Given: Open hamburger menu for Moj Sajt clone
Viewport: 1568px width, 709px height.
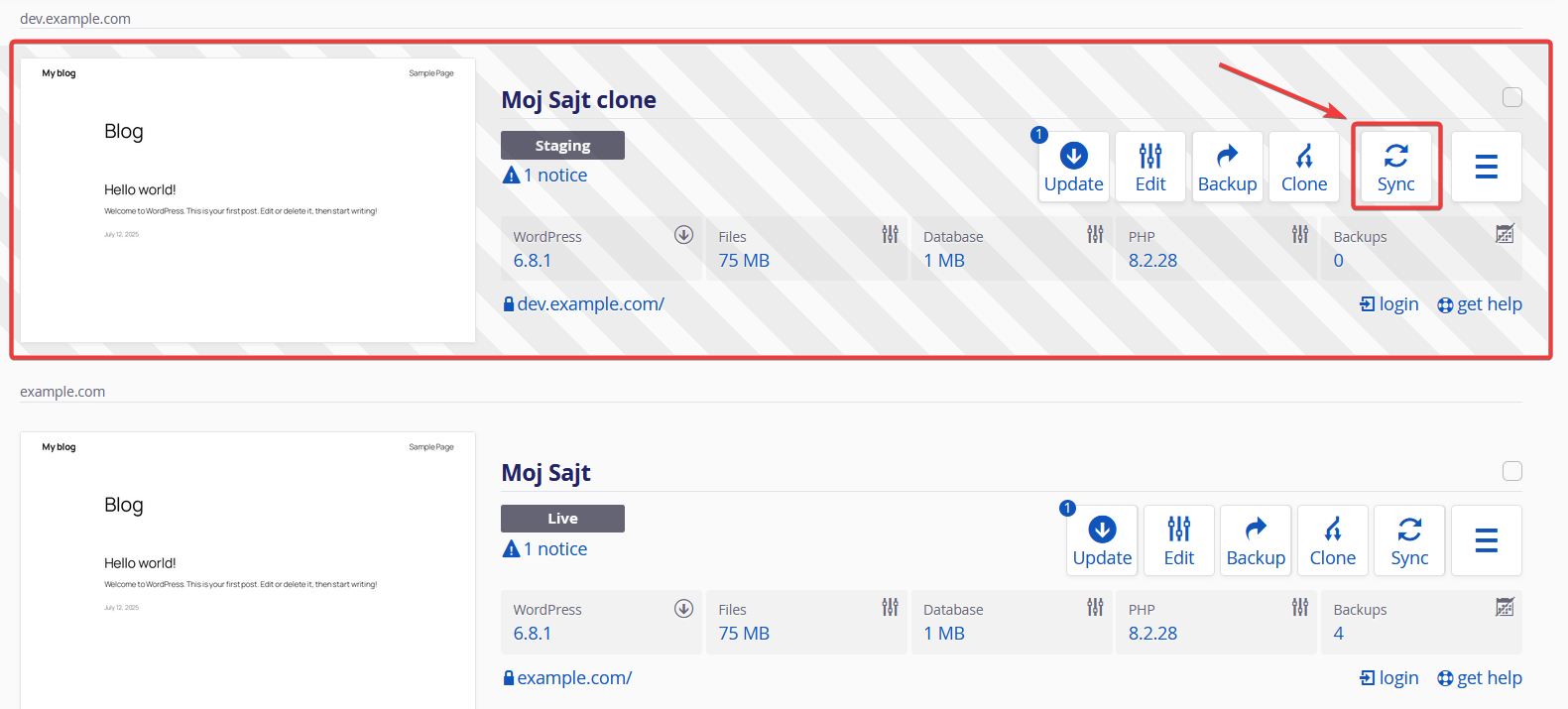Looking at the screenshot, I should (x=1487, y=167).
